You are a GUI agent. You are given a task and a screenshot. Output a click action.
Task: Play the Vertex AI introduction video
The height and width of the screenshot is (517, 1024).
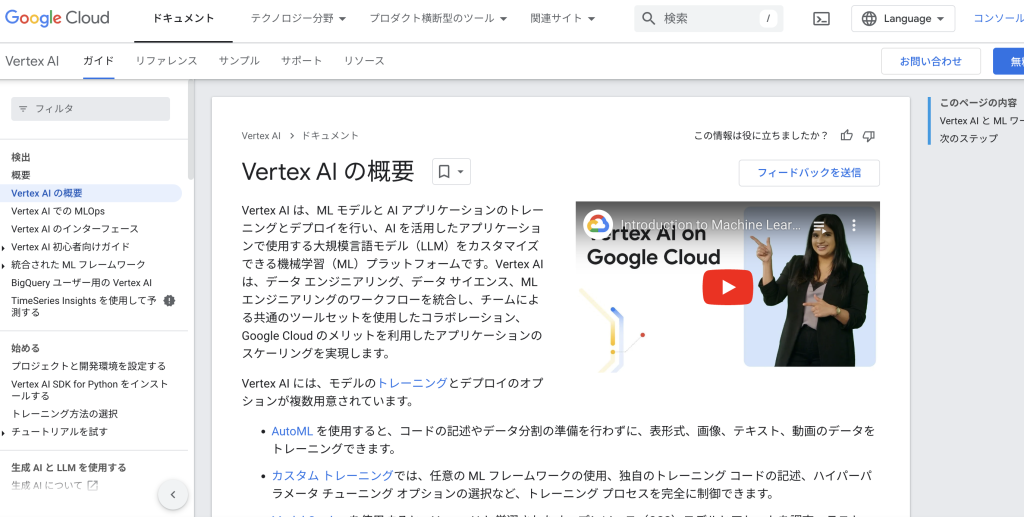point(727,287)
